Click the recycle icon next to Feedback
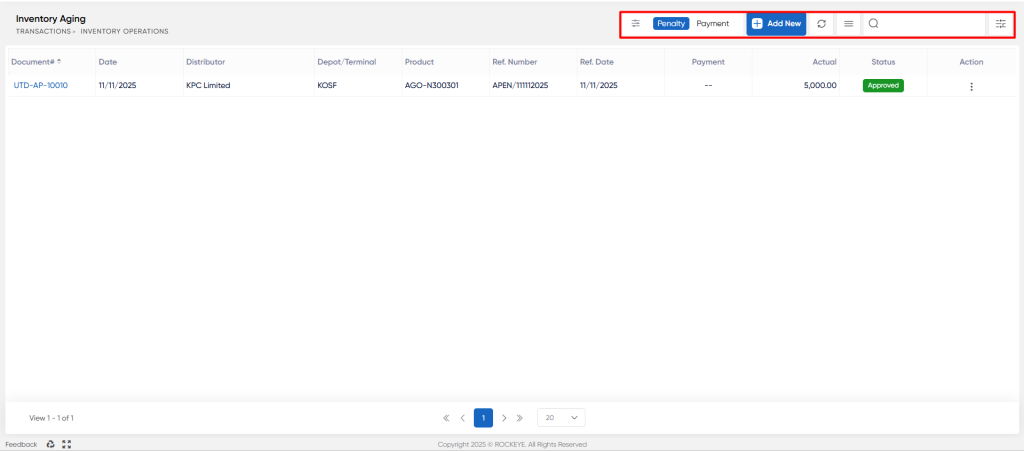1024x451 pixels. (51, 444)
